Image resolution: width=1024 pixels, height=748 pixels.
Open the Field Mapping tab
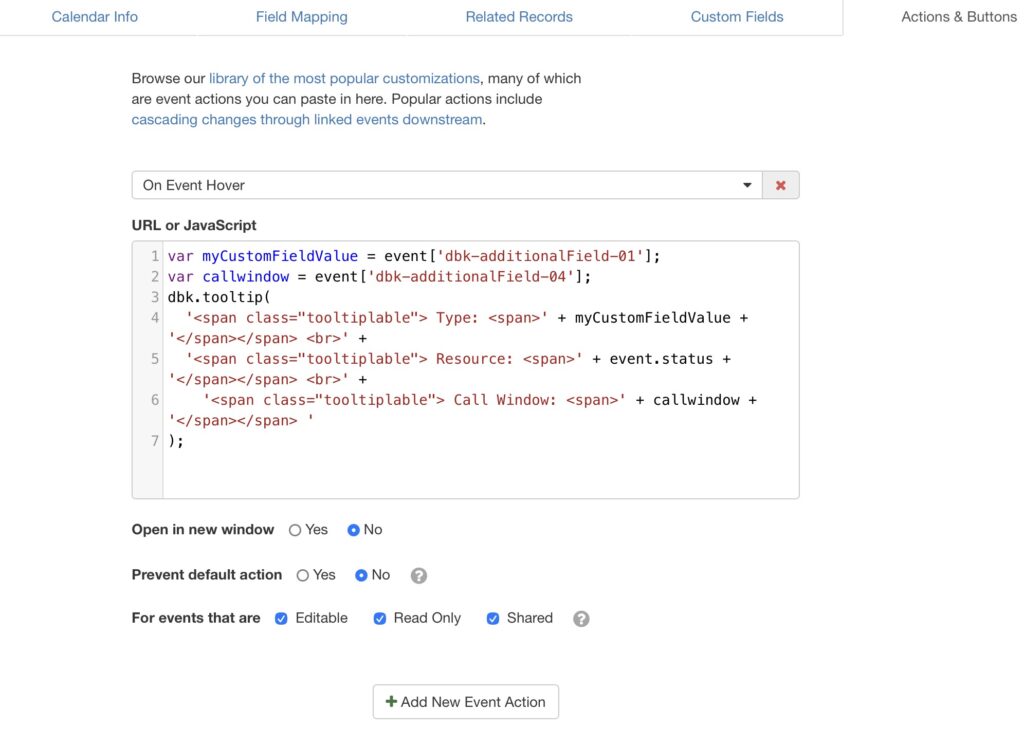pos(301,17)
